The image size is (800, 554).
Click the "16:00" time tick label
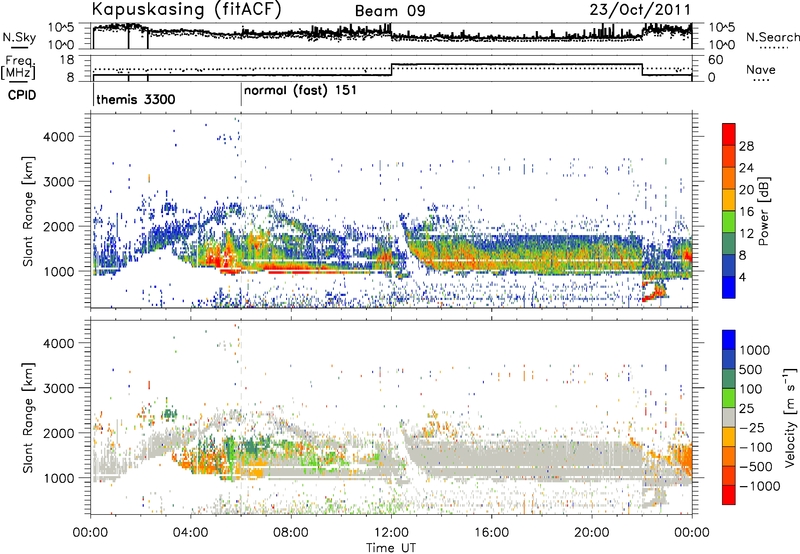tap(491, 533)
